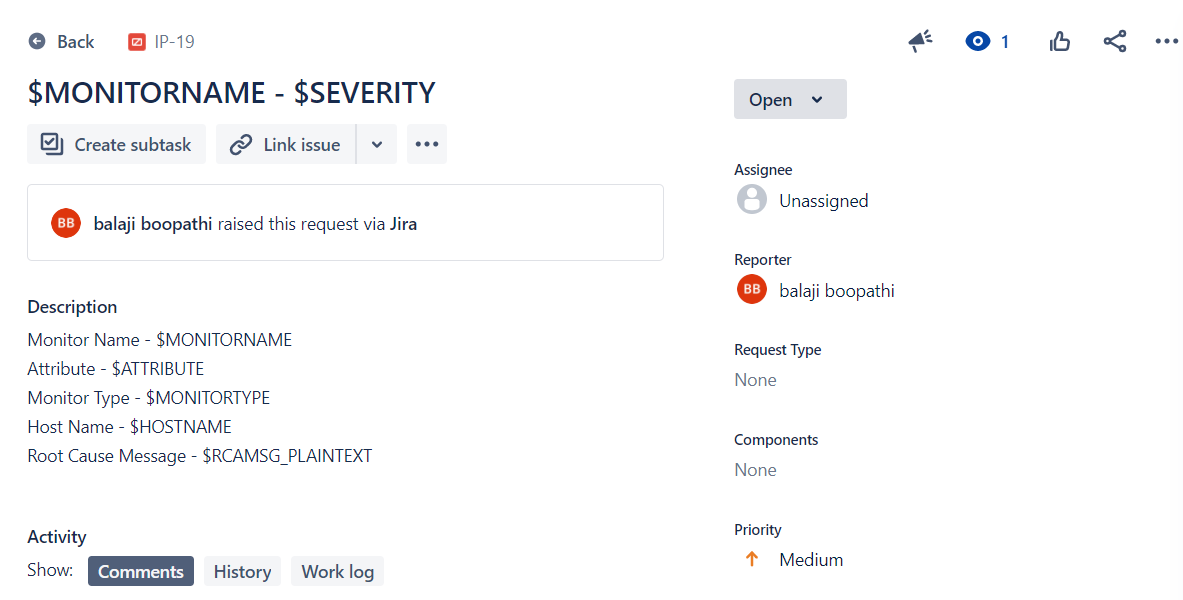Click the Link issue button
Image resolution: width=1183 pixels, height=600 pixels.
(x=286, y=144)
